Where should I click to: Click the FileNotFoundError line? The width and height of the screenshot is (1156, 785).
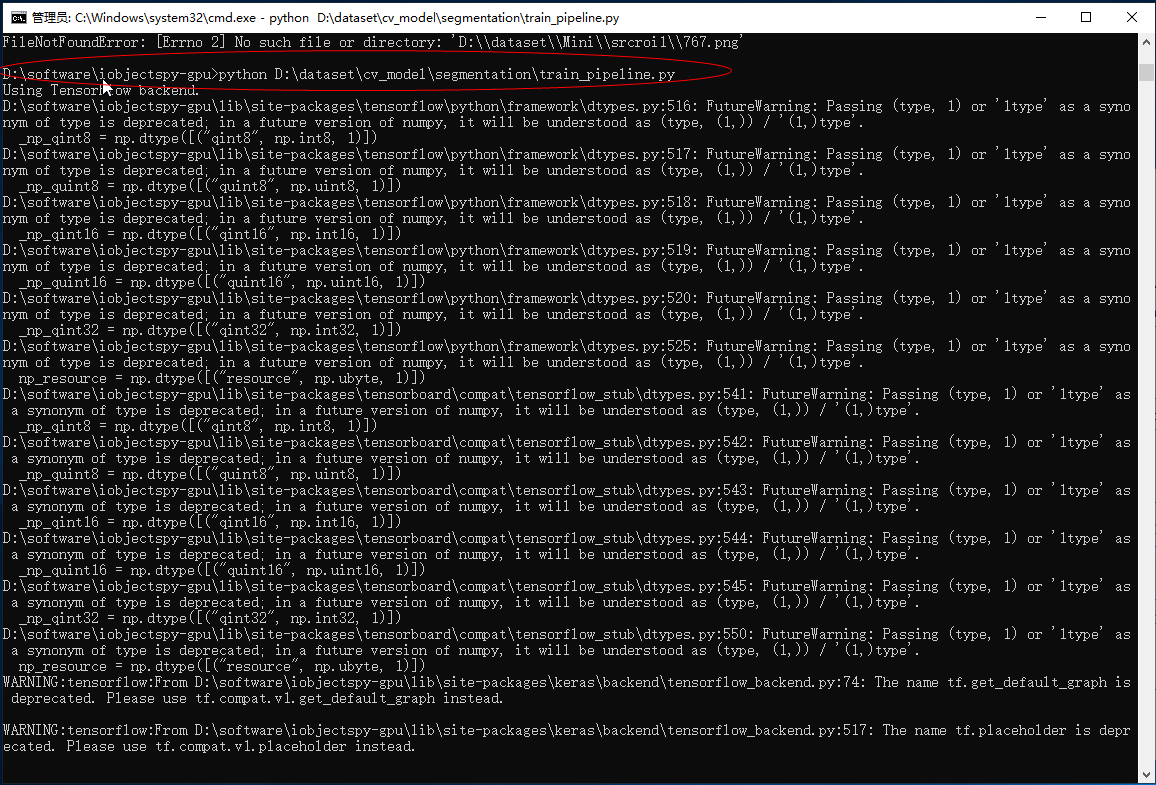click(x=373, y=42)
